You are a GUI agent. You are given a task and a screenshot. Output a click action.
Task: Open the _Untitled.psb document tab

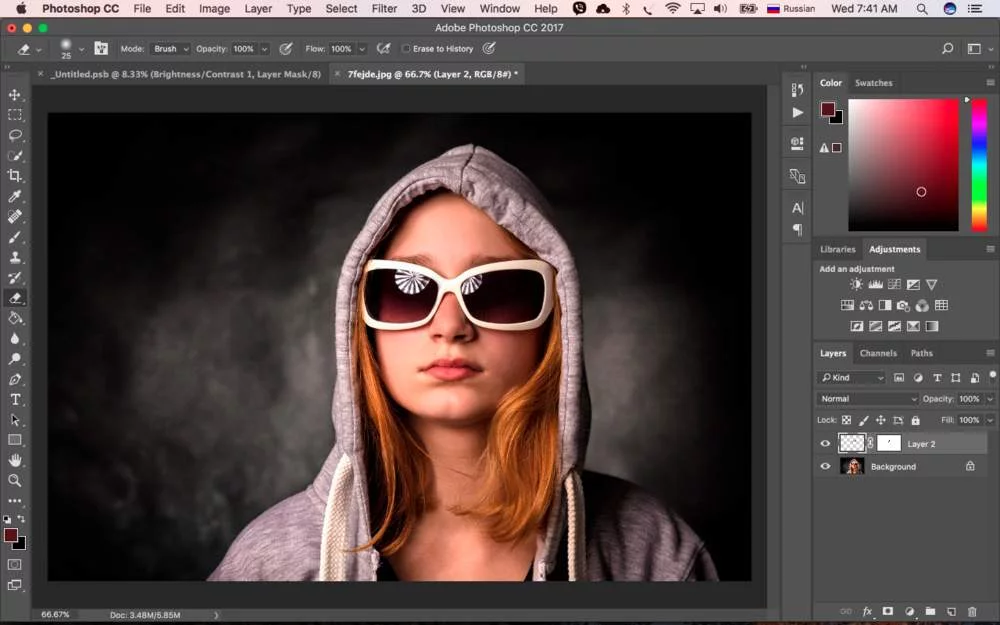tap(186, 75)
